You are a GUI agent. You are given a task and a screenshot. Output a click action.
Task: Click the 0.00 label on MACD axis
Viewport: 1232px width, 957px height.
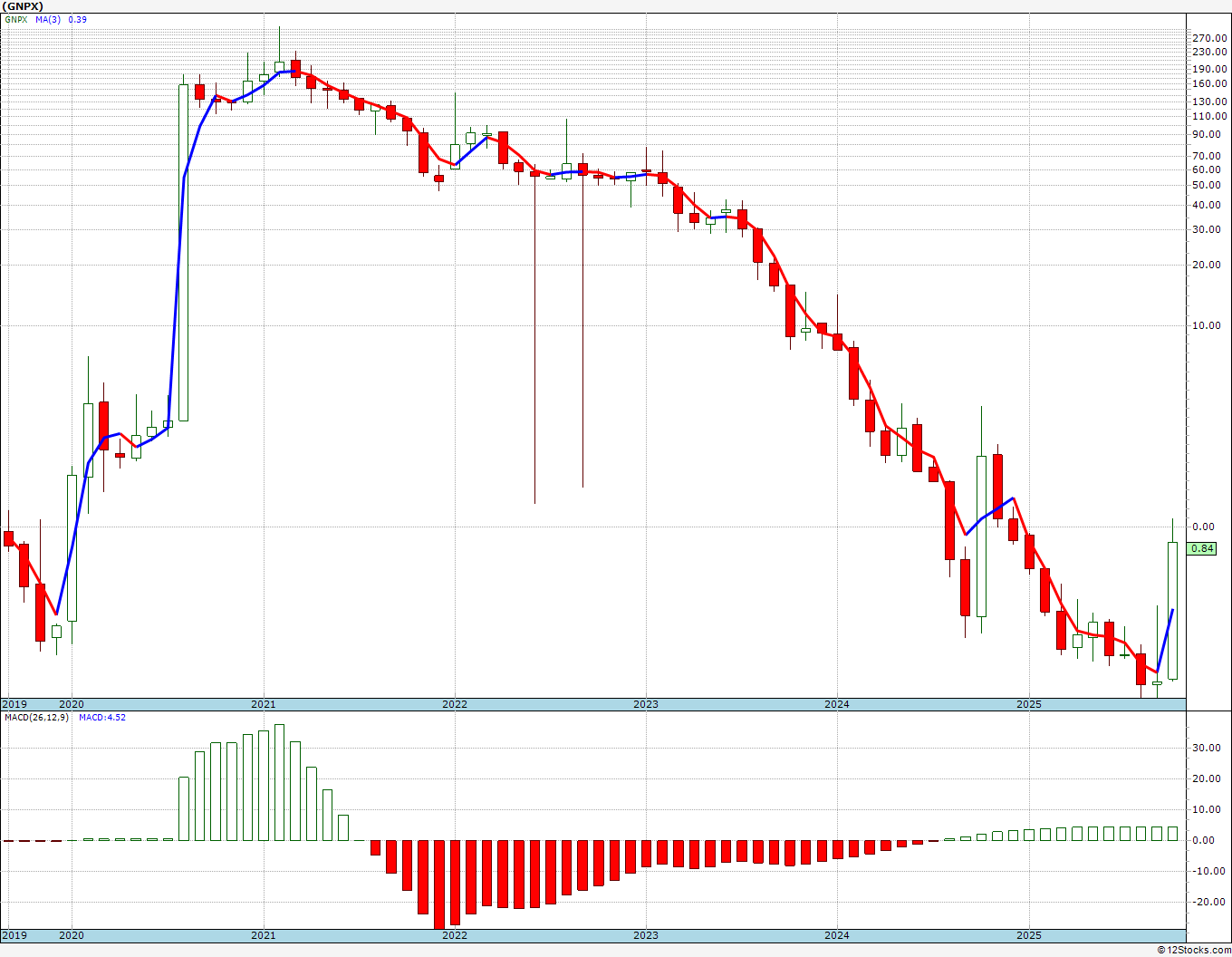1204,840
